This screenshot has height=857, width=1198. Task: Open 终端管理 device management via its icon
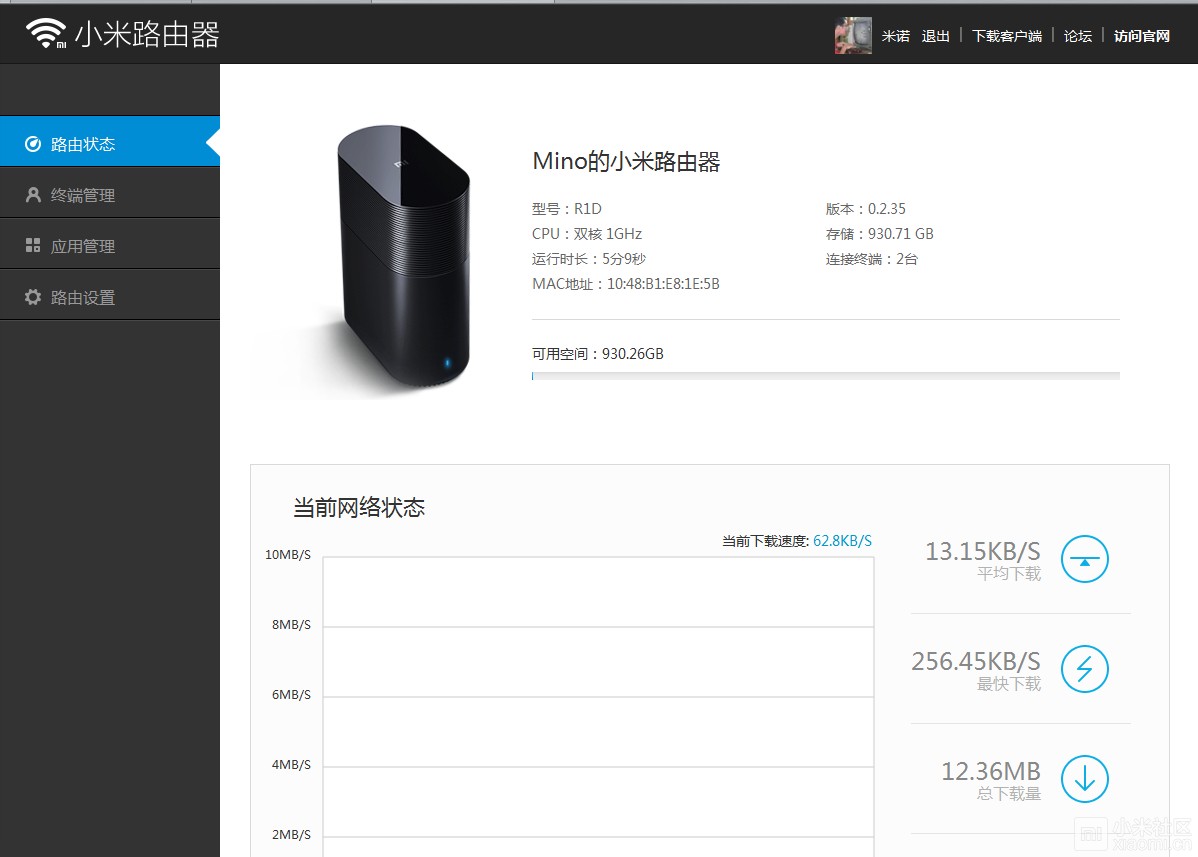34,192
